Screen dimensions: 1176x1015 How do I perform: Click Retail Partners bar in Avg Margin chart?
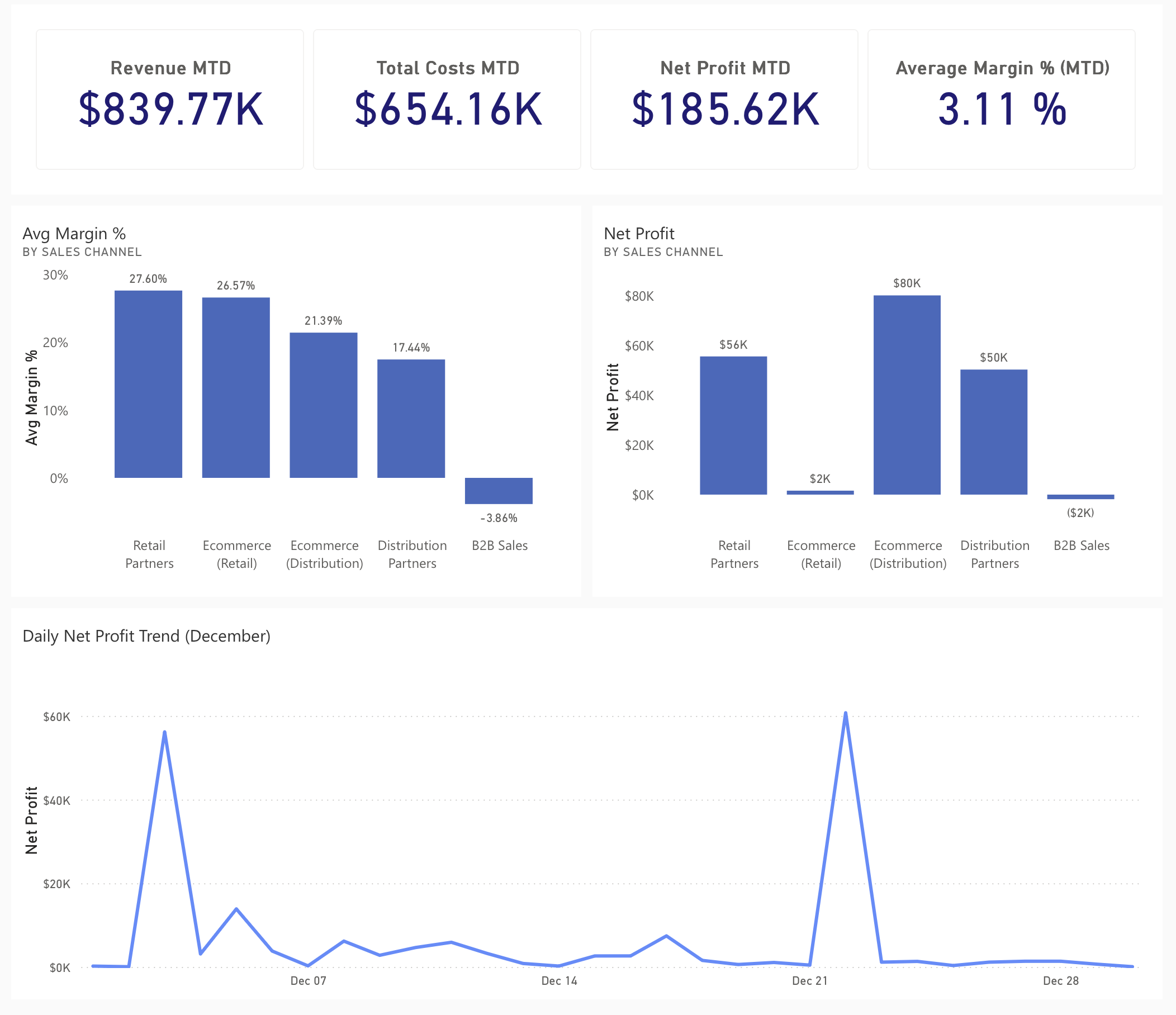coord(148,385)
